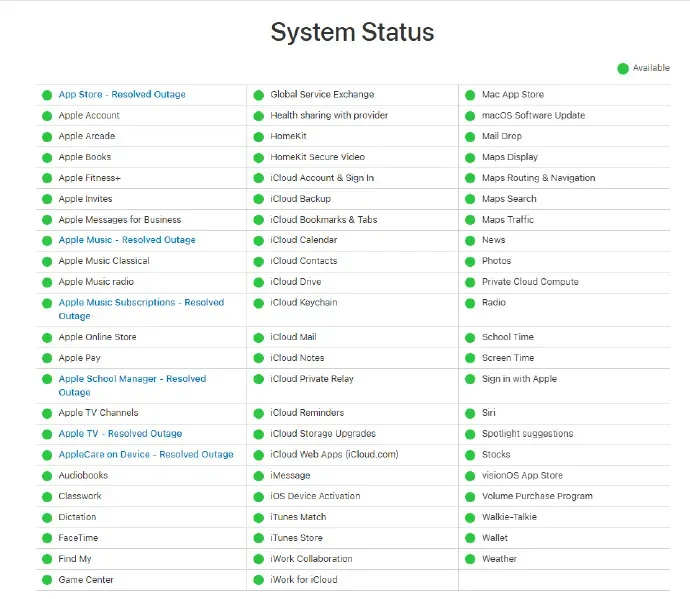Open Apple Music Subscriptions - Resolved Outage link
The image size is (690, 599).
tap(141, 309)
